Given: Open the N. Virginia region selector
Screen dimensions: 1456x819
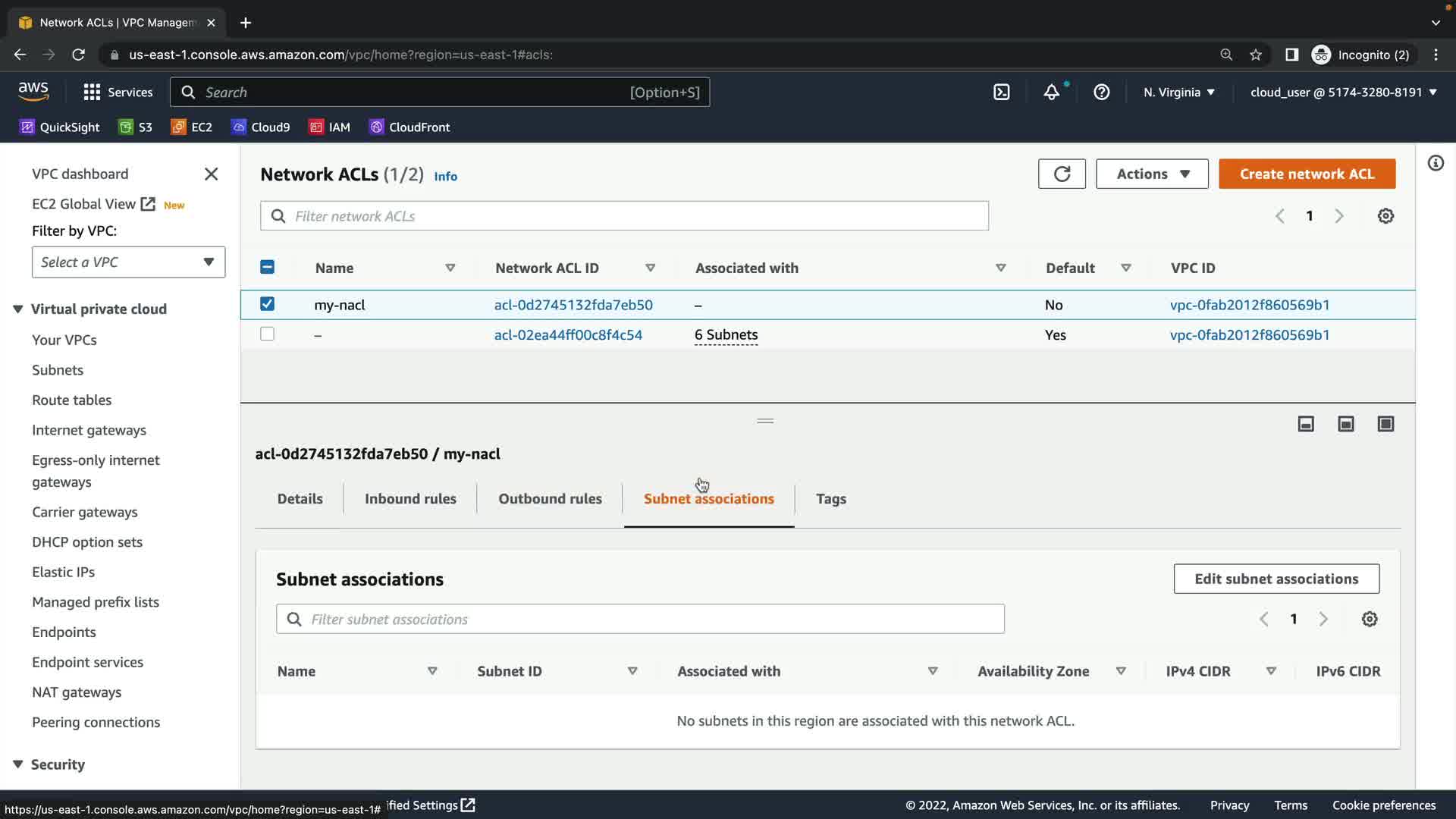Looking at the screenshot, I should (x=1178, y=92).
